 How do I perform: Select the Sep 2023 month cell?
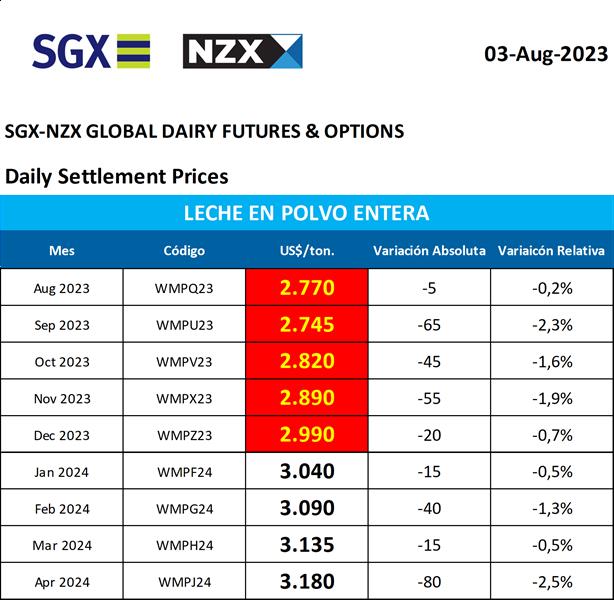coord(61,326)
